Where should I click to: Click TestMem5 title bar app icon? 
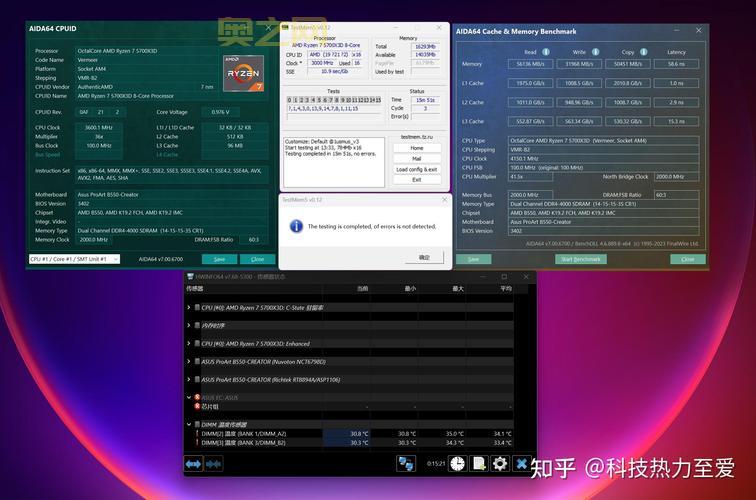click(285, 27)
